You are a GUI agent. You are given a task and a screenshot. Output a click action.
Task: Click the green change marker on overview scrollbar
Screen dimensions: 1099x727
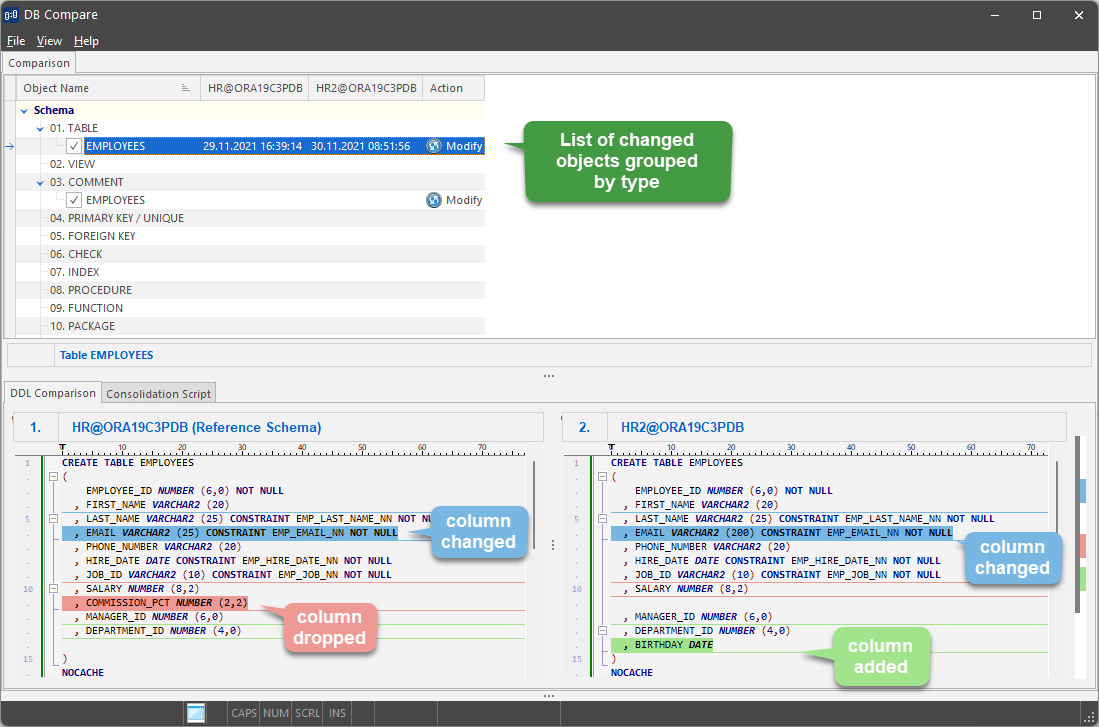(1083, 578)
